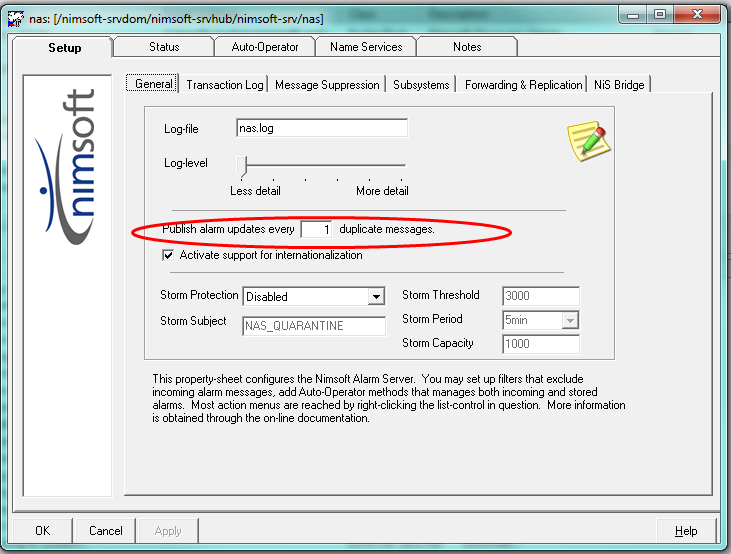Maximize the nas window
The width and height of the screenshot is (731, 554).
point(659,14)
